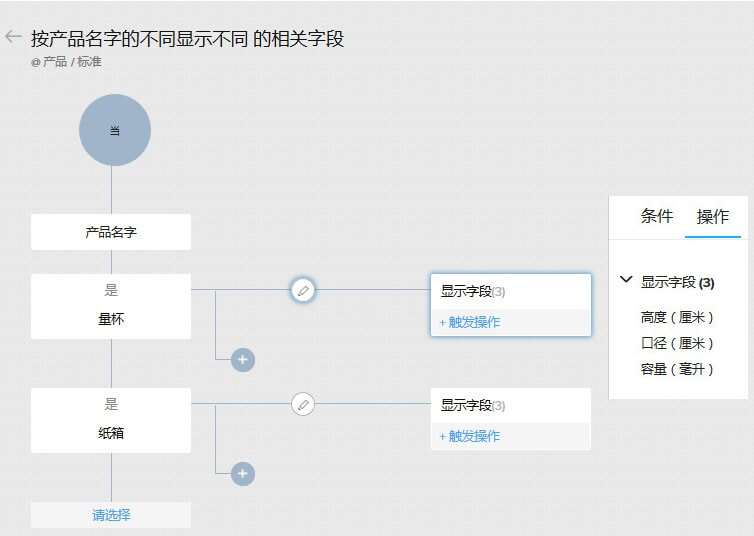Select the 是 纸箱 condition box
The width and height of the screenshot is (754, 536).
coord(111,420)
